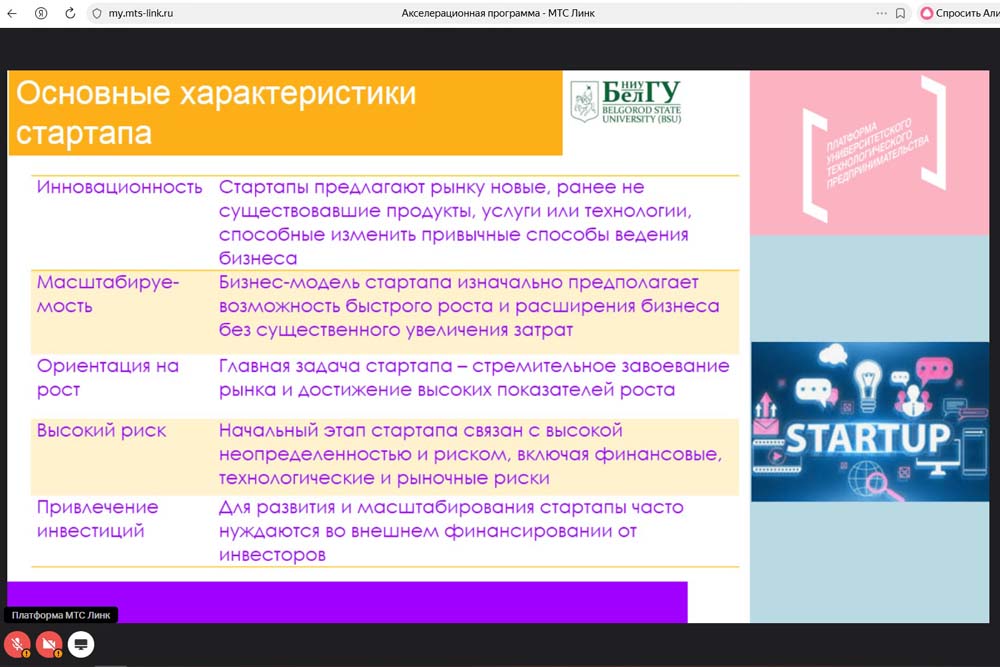
Task: Unmute the microphone in the meeting
Action: coord(17,644)
